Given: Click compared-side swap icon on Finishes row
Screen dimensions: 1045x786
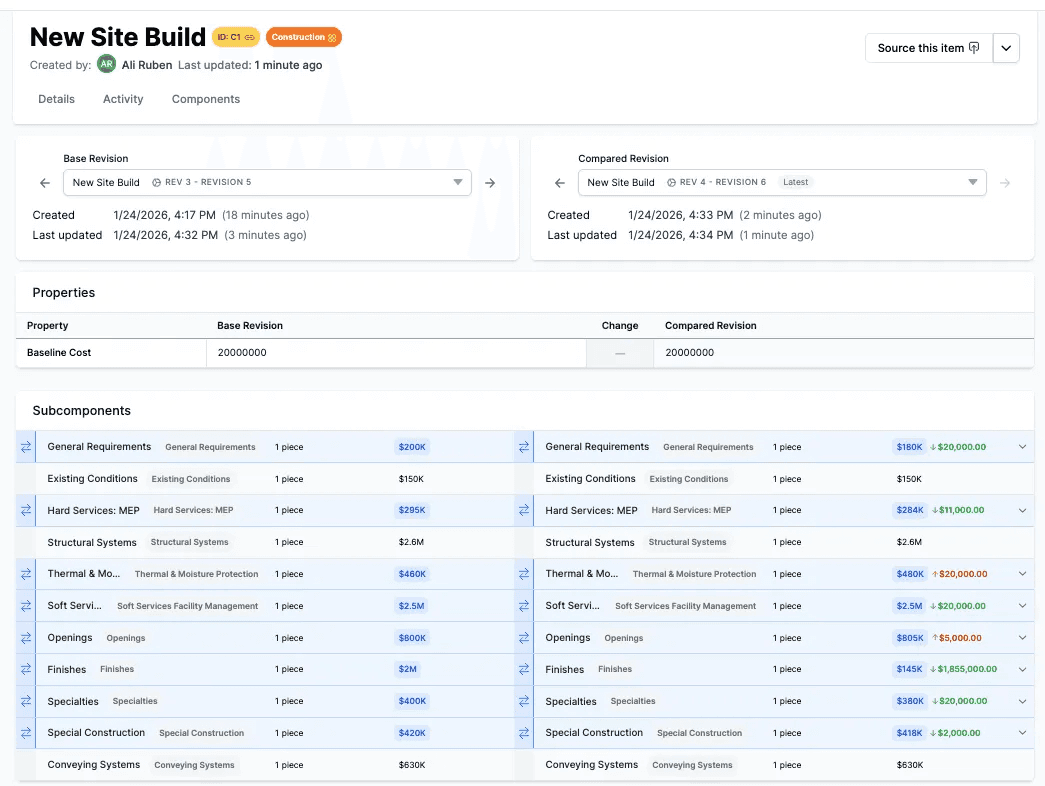Looking at the screenshot, I should click(x=524, y=669).
